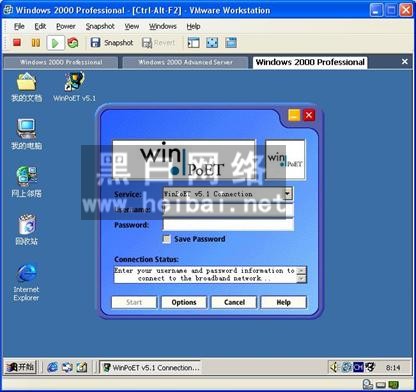The image size is (416, 392).
Task: Open the View menu
Action: (x=132, y=26)
